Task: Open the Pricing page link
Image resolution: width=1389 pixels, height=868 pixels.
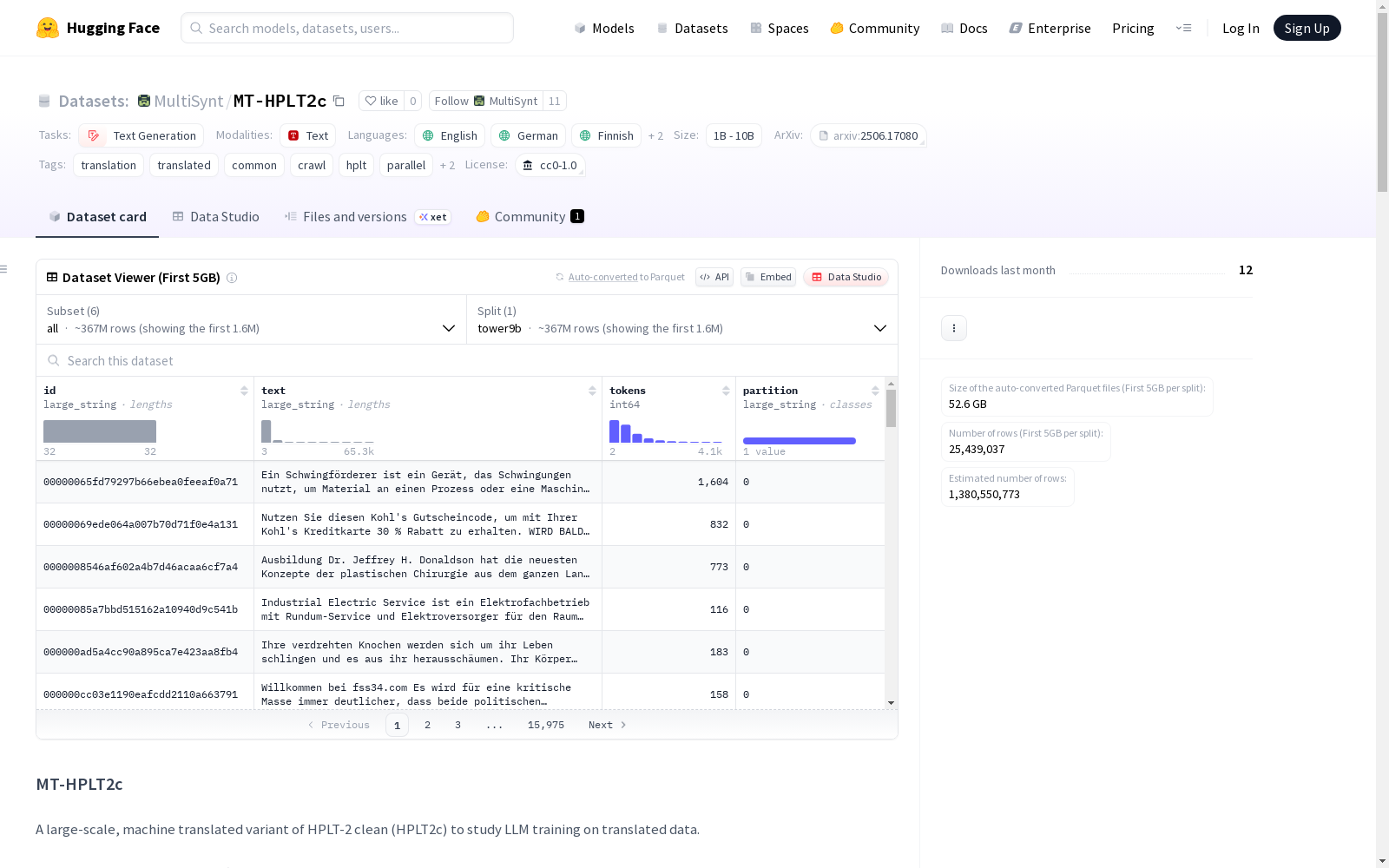Action: pos(1133,28)
